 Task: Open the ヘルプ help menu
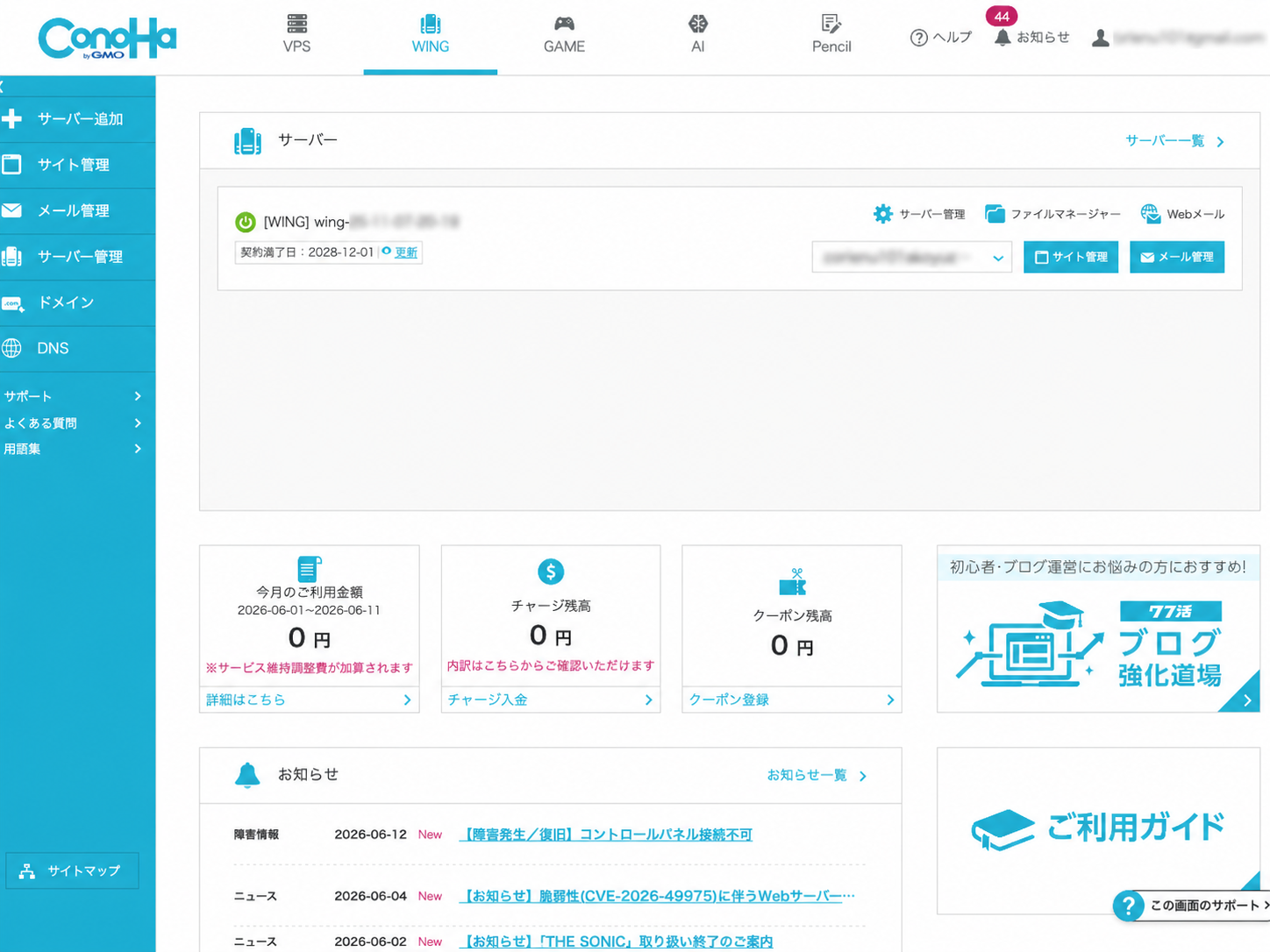tap(941, 38)
